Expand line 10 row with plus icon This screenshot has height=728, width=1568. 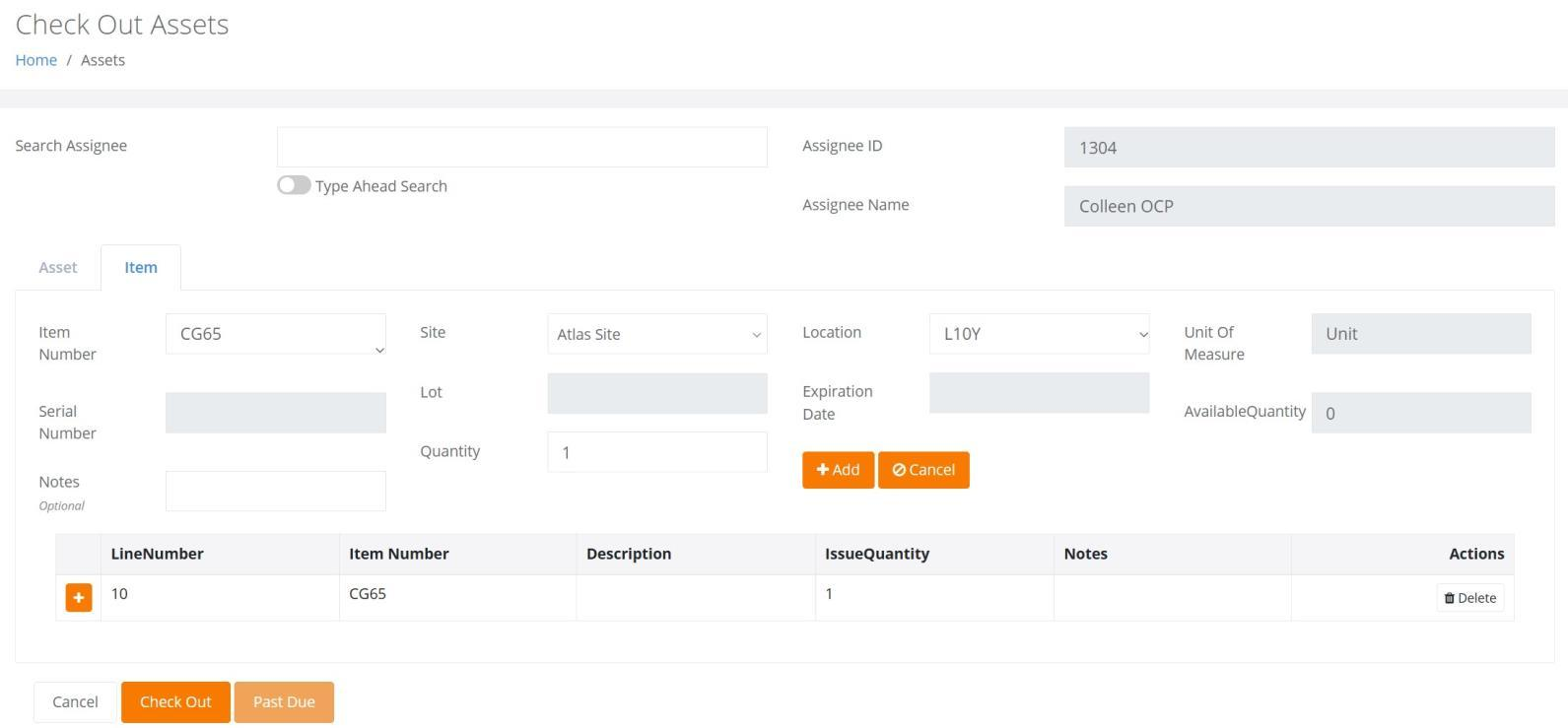79,597
